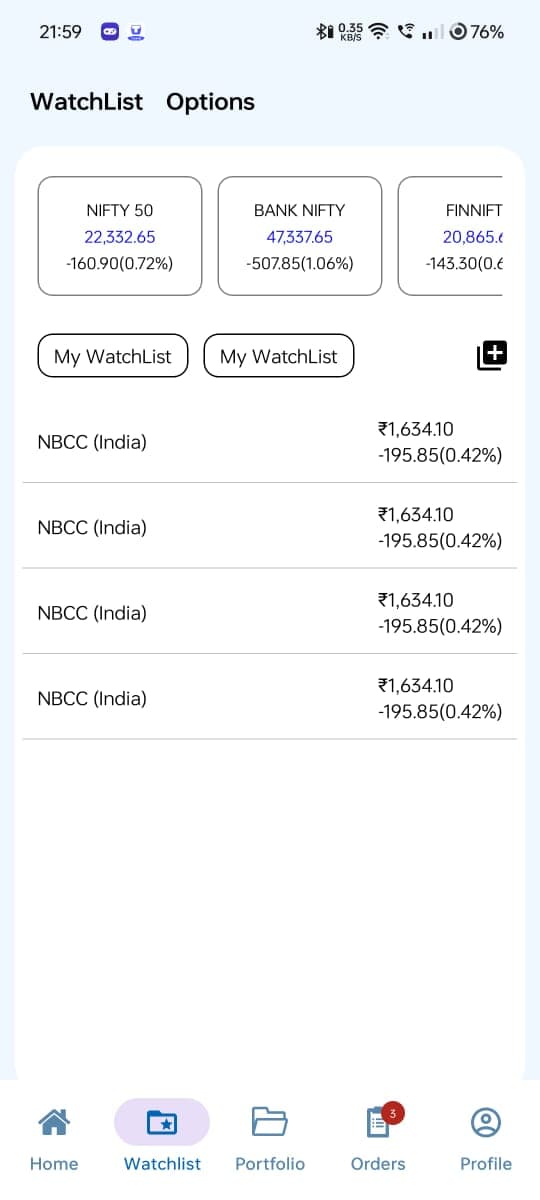Open the first NBCC (India) row

click(270, 442)
